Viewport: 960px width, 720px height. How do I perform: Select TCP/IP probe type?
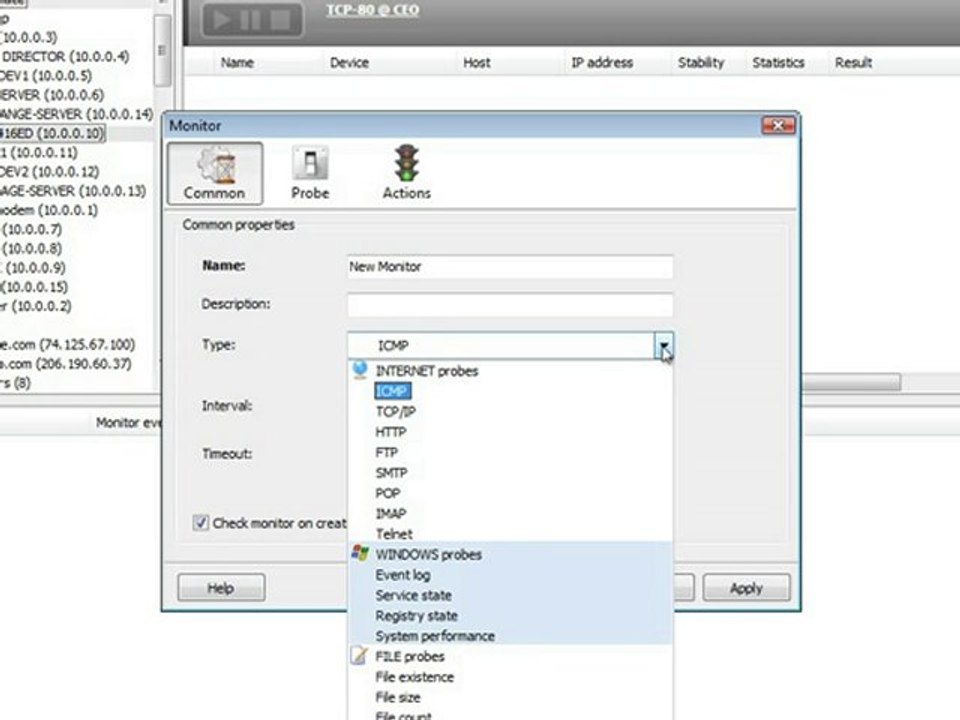tap(396, 411)
